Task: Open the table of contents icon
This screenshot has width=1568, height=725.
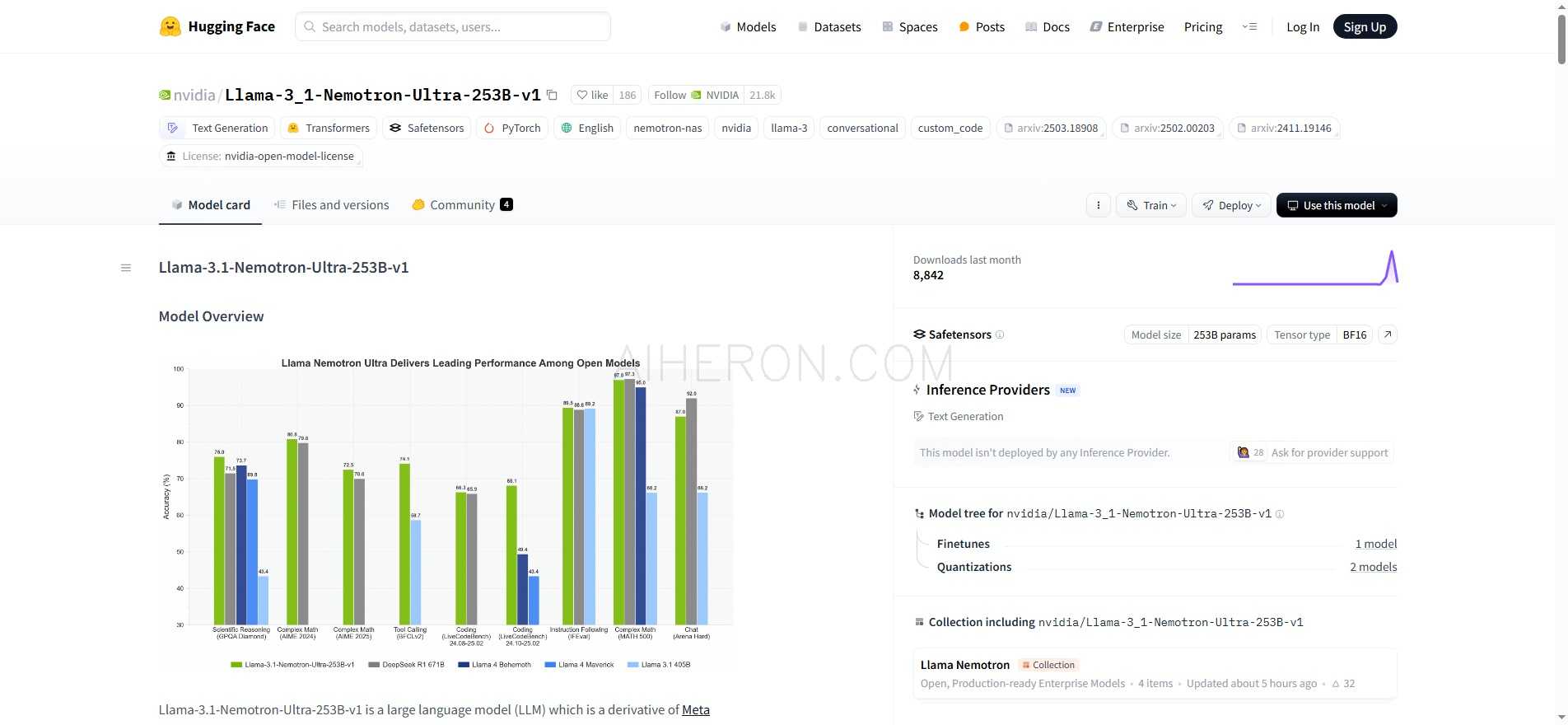Action: 126,268
